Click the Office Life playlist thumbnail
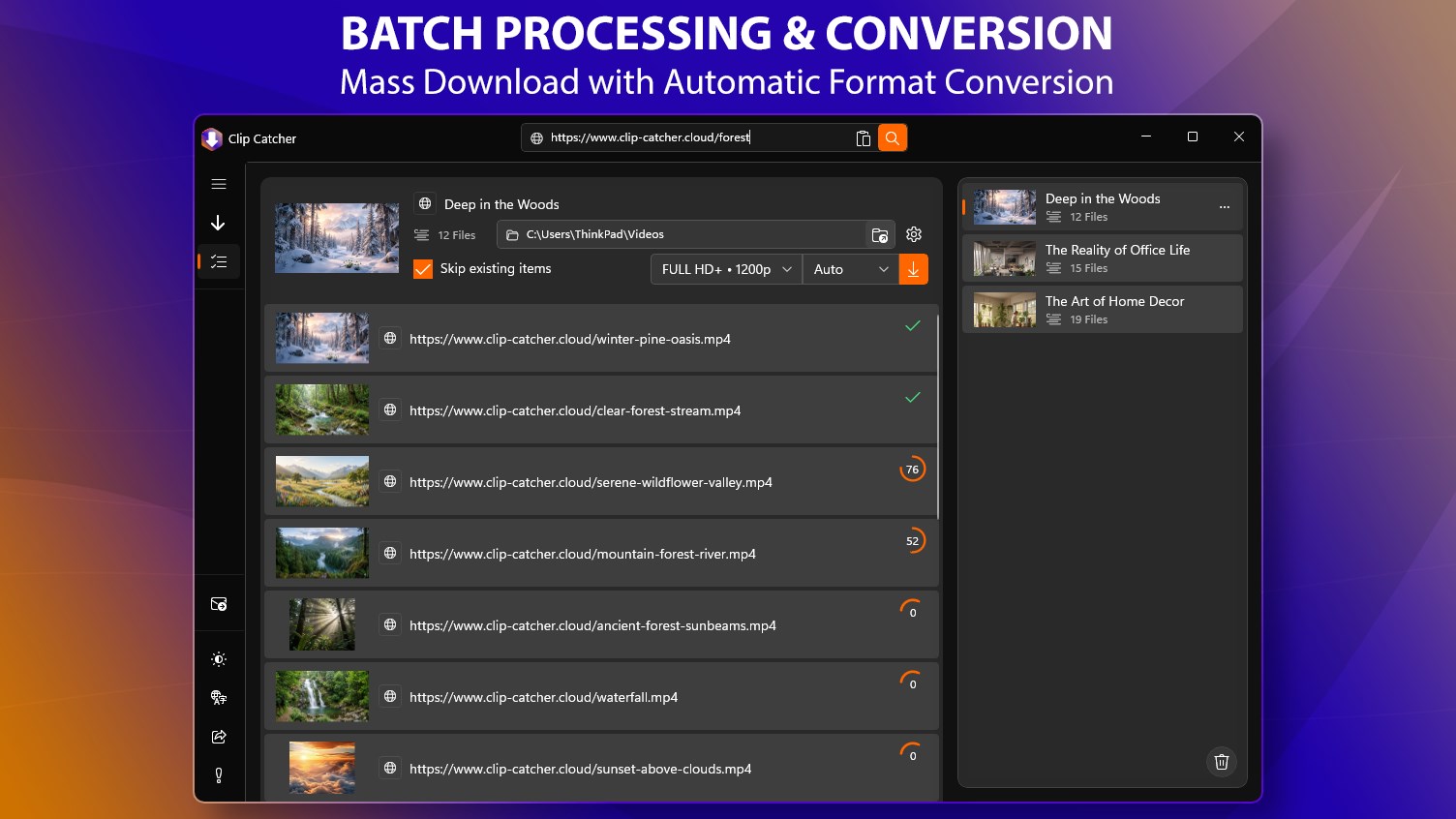The height and width of the screenshot is (819, 1456). [x=1005, y=258]
